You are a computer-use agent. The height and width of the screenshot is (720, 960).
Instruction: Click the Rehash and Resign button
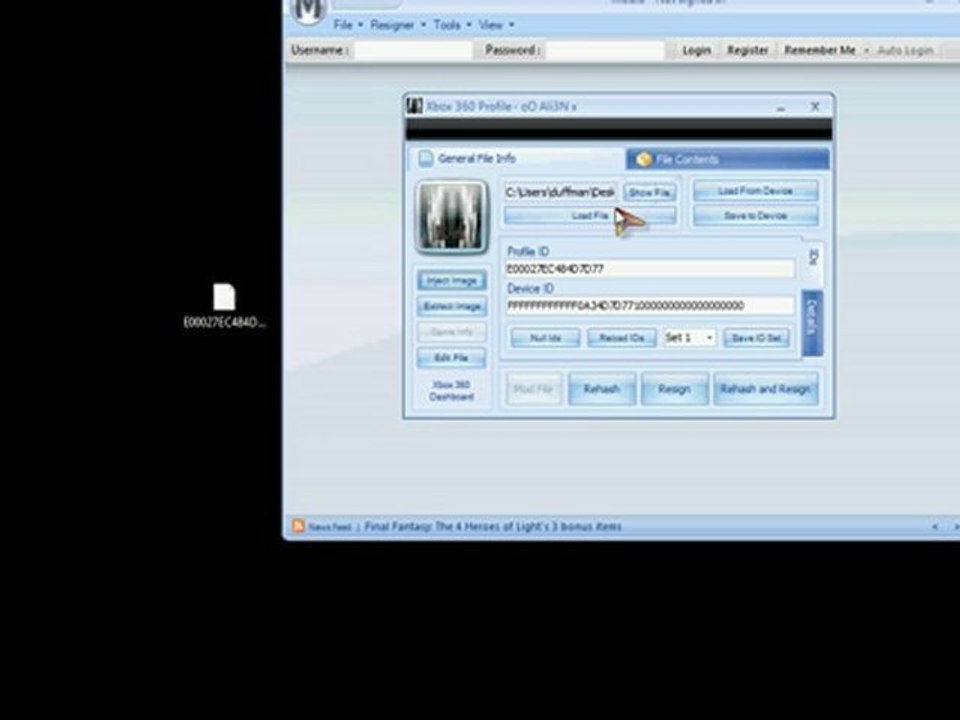[765, 389]
